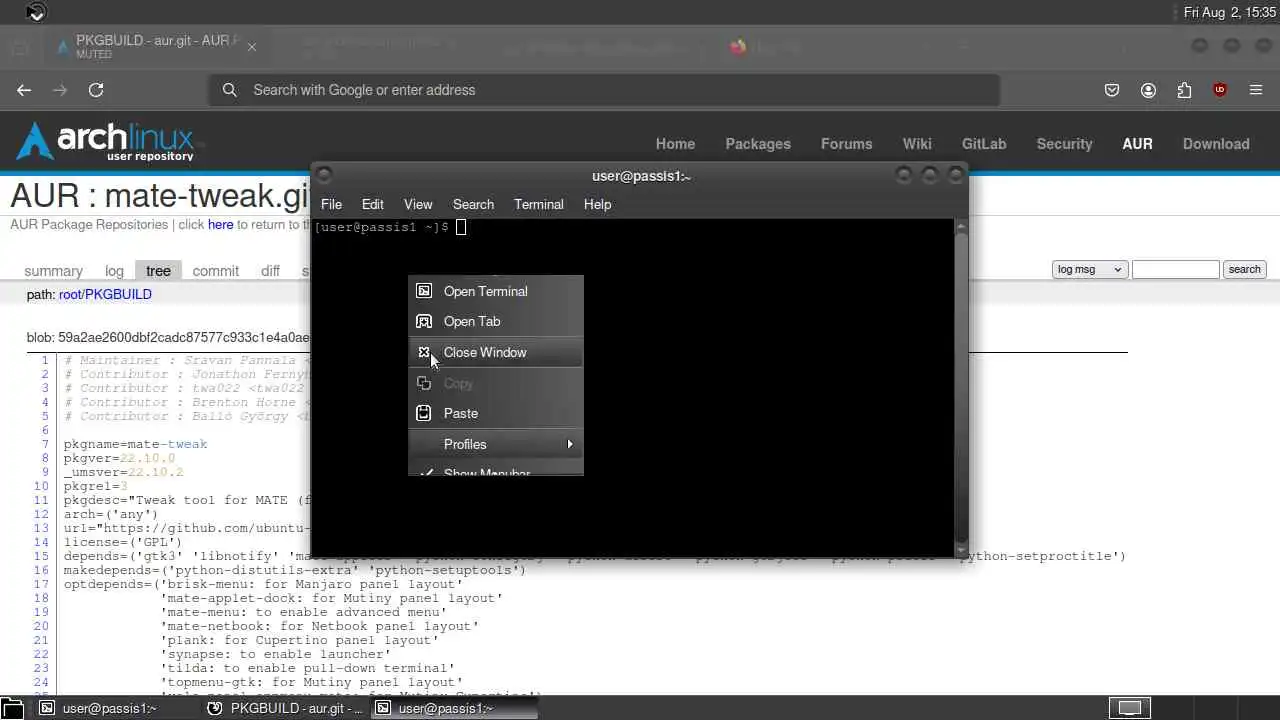Click the workspace switcher in bottom panel
Viewport: 1280px width, 720px height.
tap(1129, 708)
